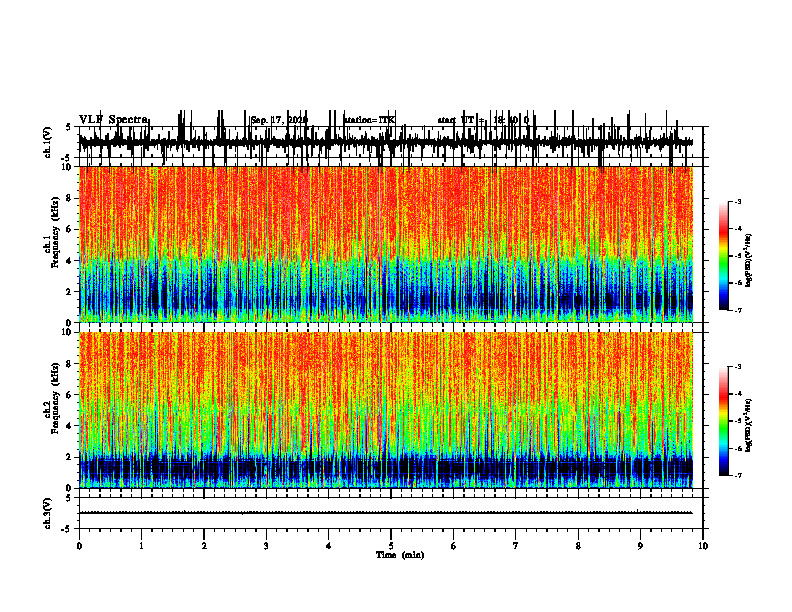
Task: Click the "station=ITK" label
Action: point(369,120)
